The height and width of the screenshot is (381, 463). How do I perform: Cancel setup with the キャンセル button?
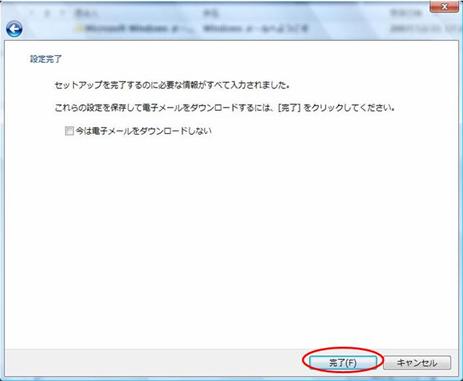coord(417,363)
